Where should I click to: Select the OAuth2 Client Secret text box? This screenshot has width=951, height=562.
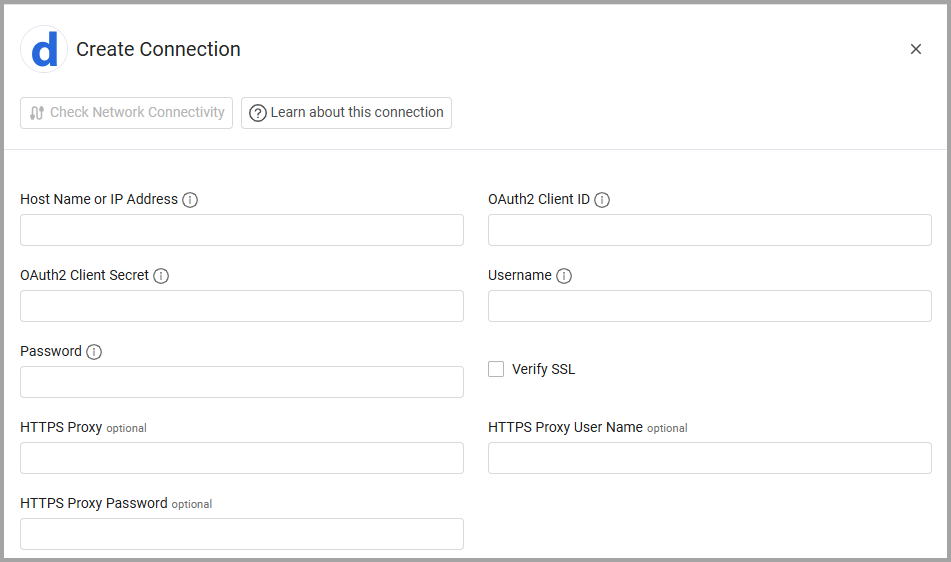pyautogui.click(x=242, y=306)
